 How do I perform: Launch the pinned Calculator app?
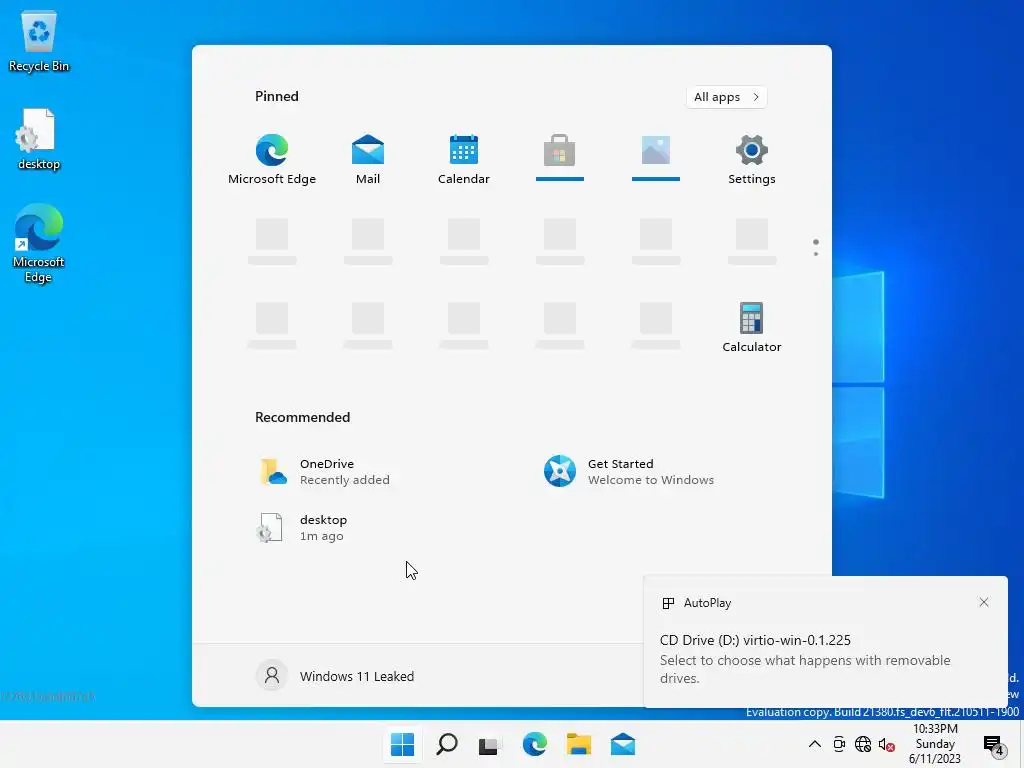click(752, 327)
